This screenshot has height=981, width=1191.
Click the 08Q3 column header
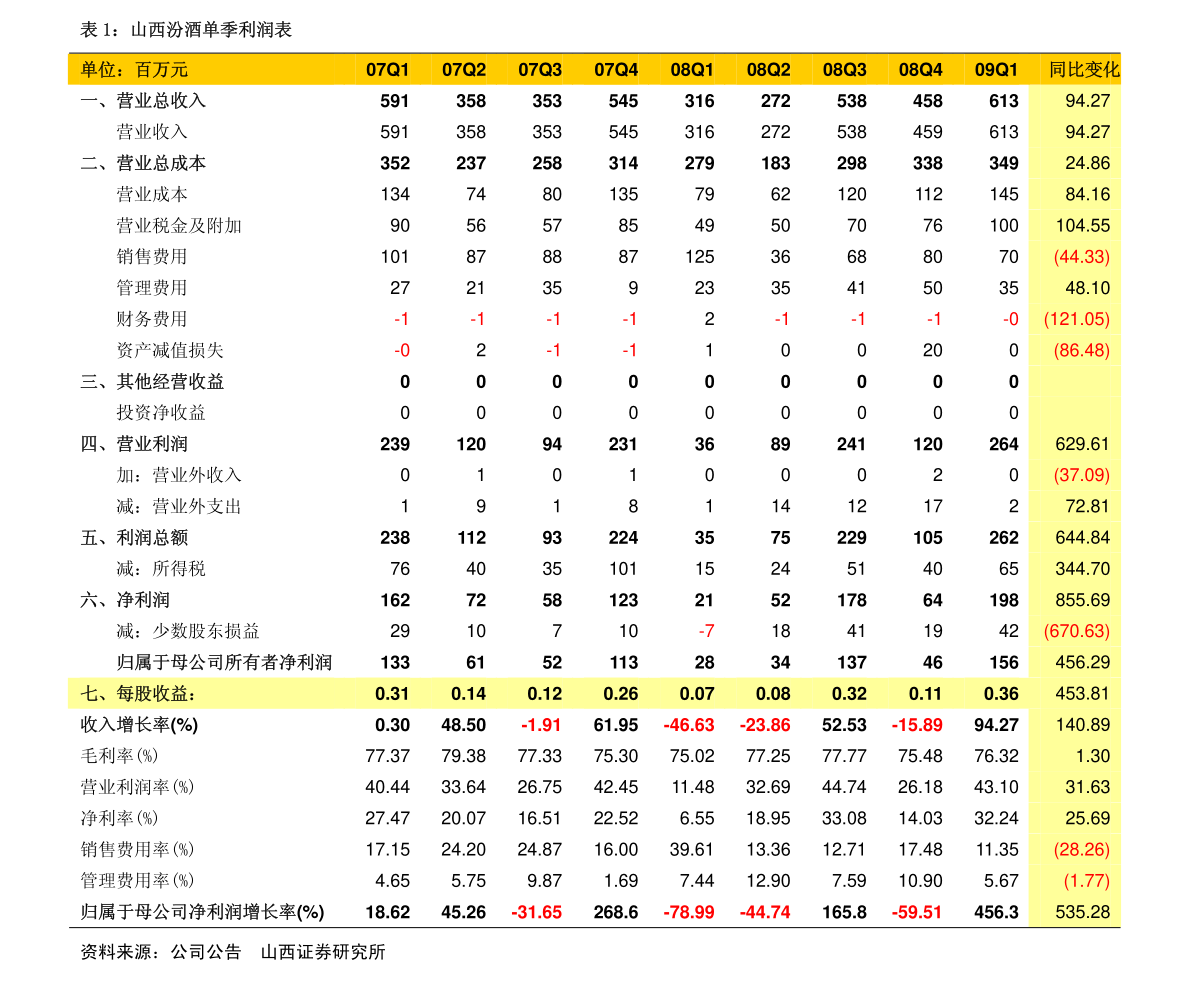point(845,70)
